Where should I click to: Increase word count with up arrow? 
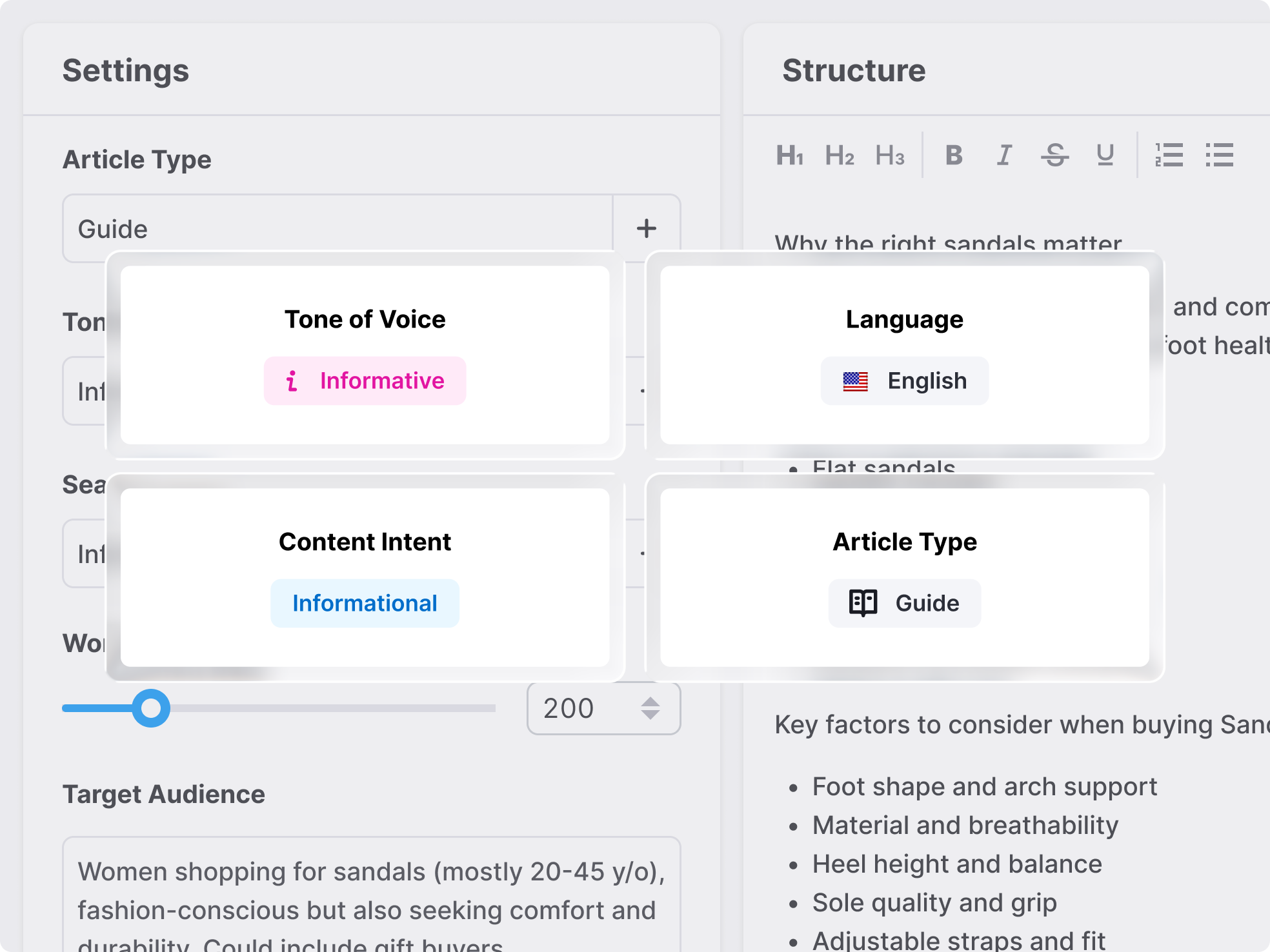click(650, 702)
